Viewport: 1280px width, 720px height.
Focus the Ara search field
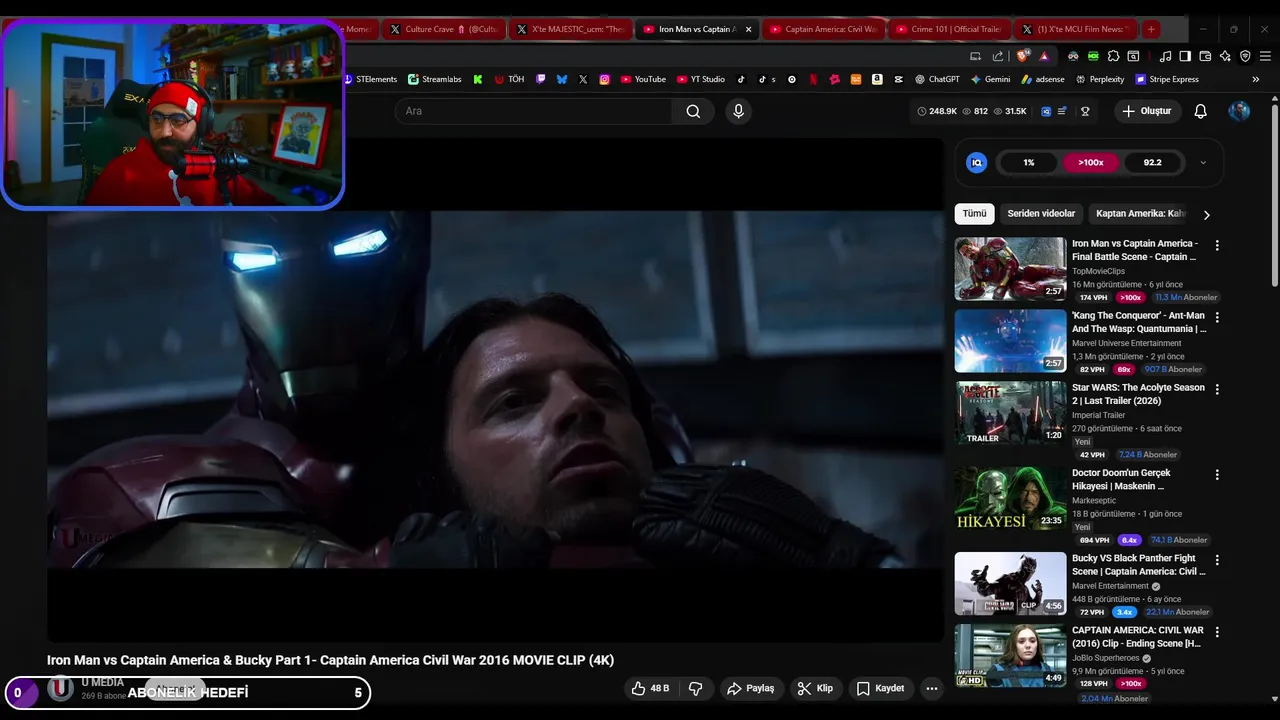534,111
